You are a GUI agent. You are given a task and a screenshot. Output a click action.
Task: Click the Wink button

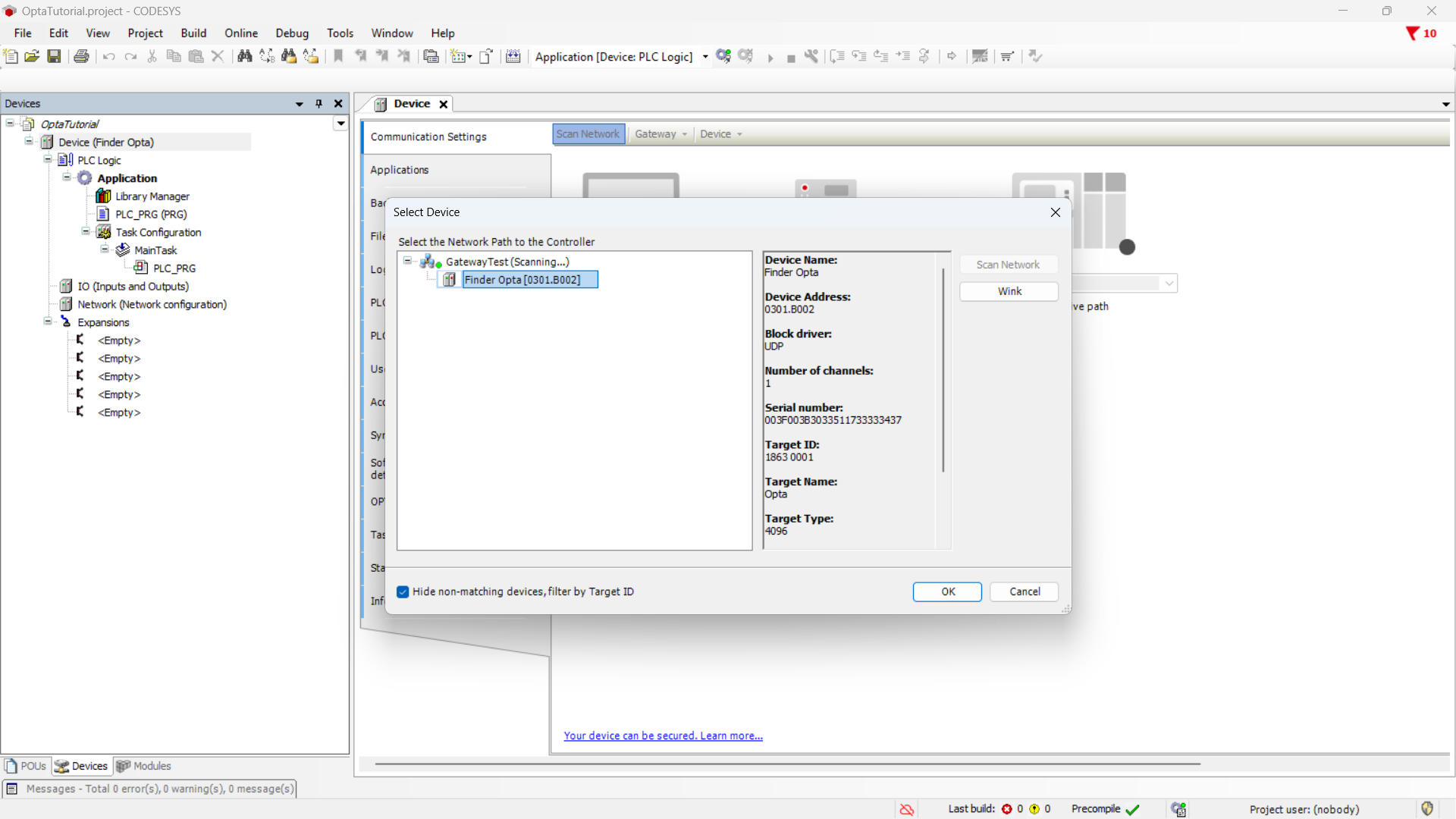(x=1009, y=291)
